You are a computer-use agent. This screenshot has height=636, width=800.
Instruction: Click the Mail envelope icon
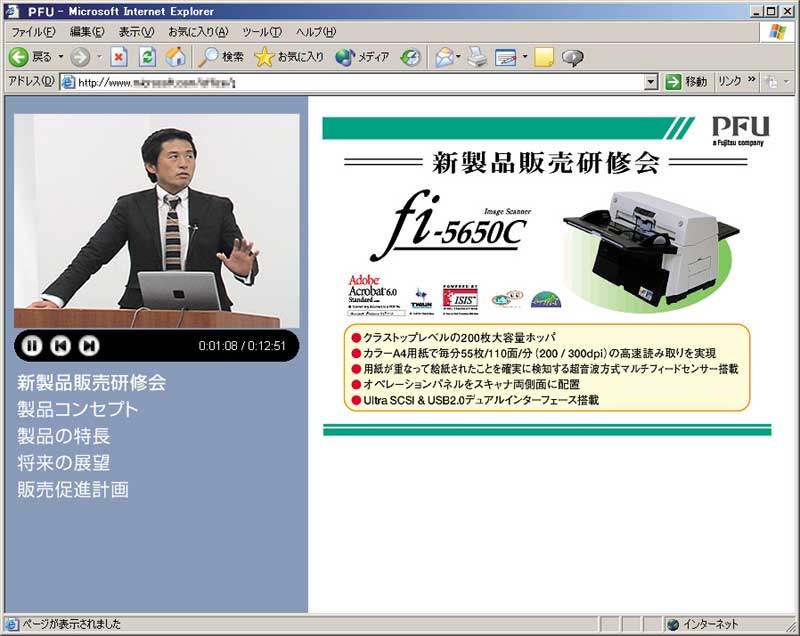(444, 57)
